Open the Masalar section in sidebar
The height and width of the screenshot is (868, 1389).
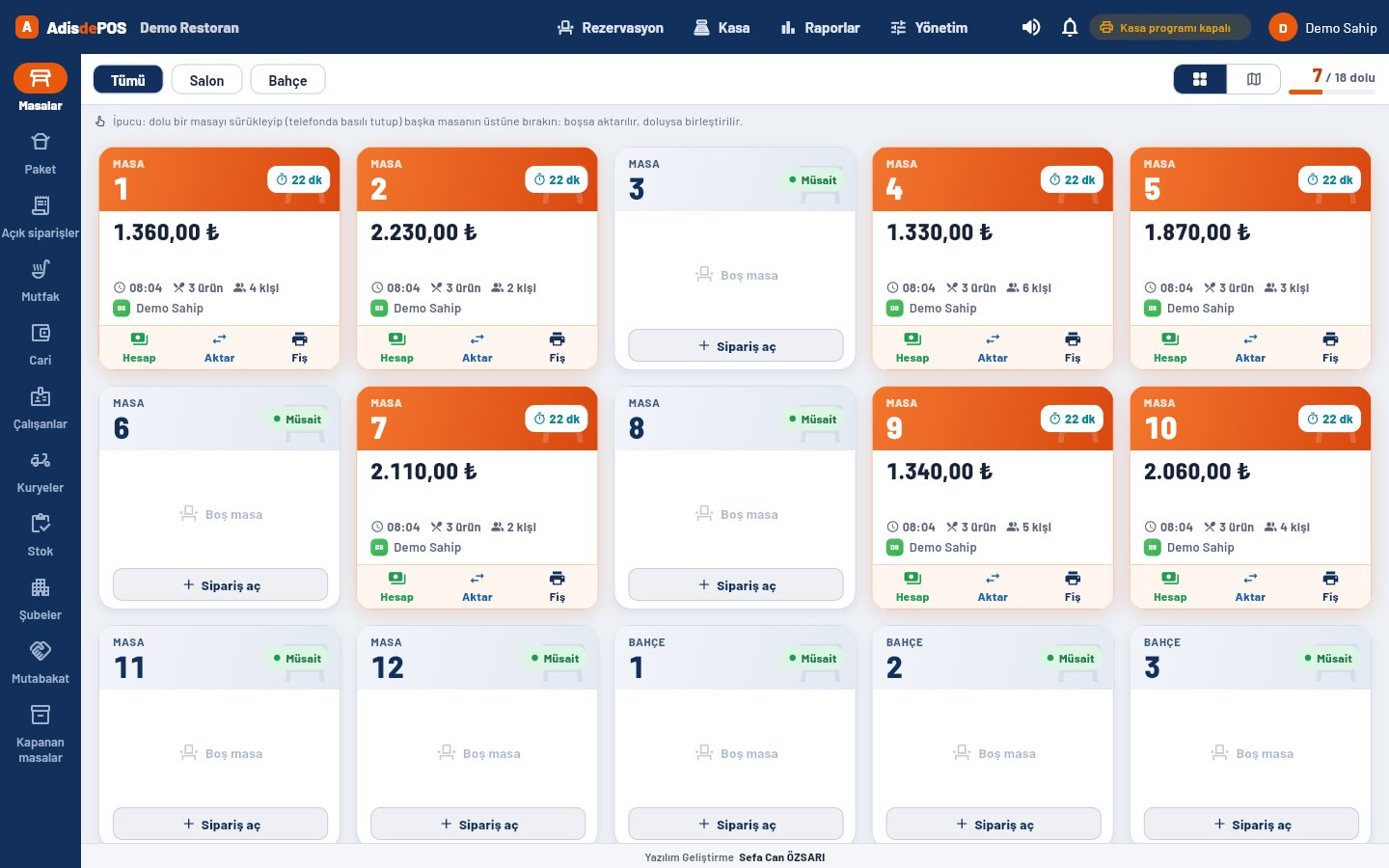pyautogui.click(x=41, y=87)
